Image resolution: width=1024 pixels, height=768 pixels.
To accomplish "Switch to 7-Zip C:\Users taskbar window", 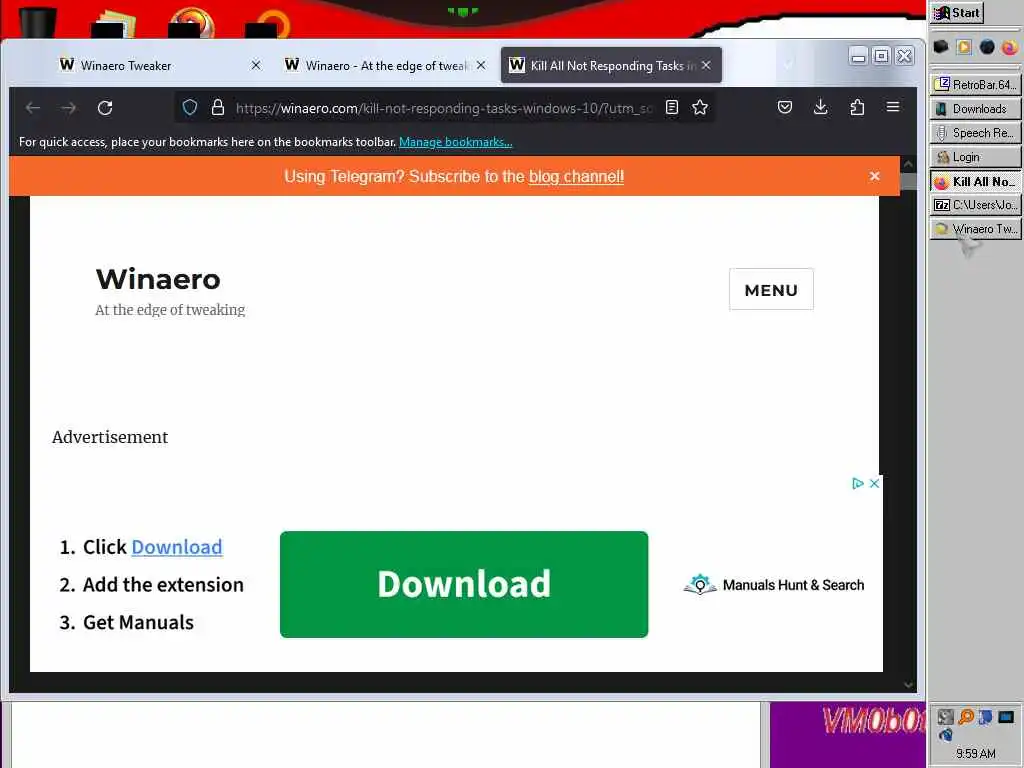I will tap(975, 205).
